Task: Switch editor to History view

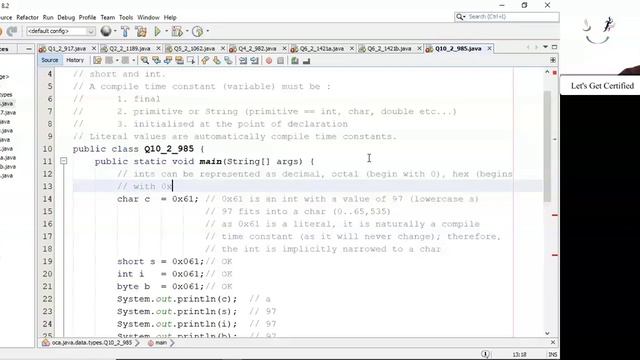Action: pos(75,60)
